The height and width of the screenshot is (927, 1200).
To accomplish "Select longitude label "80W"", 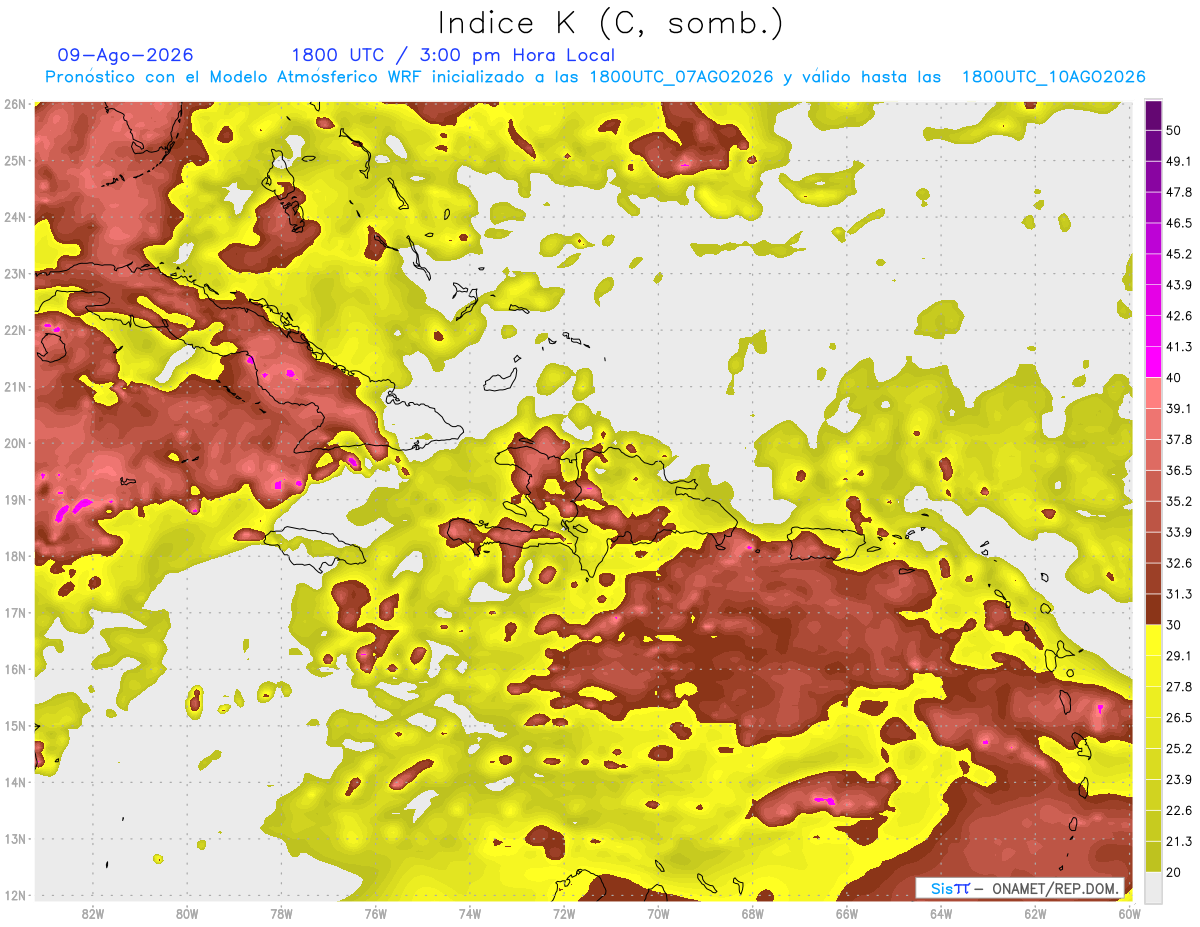I will point(187,913).
